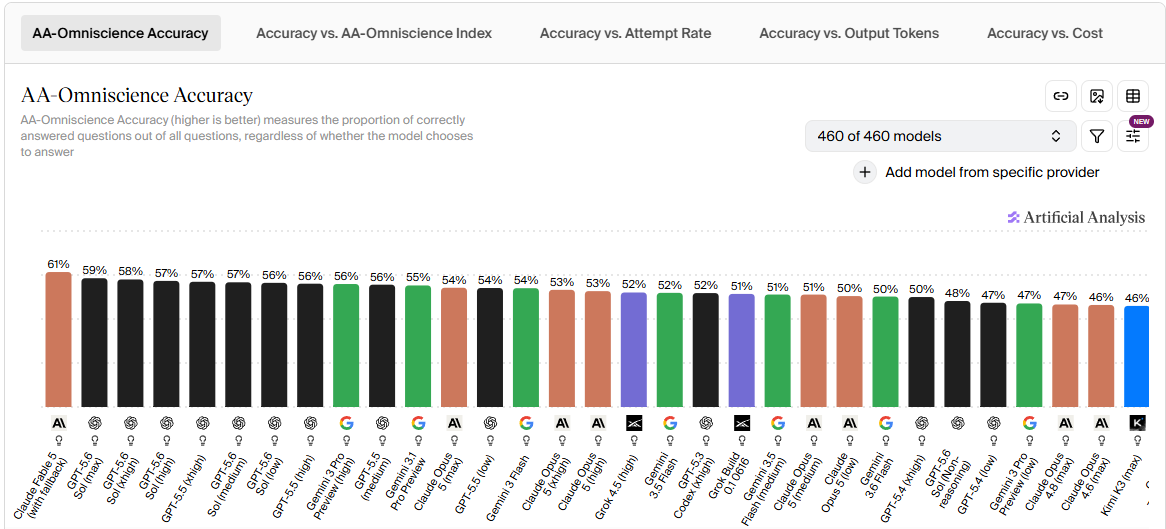Select the AA-Omniscience Accuracy tab
Image resolution: width=1166 pixels, height=529 pixels.
tap(120, 33)
